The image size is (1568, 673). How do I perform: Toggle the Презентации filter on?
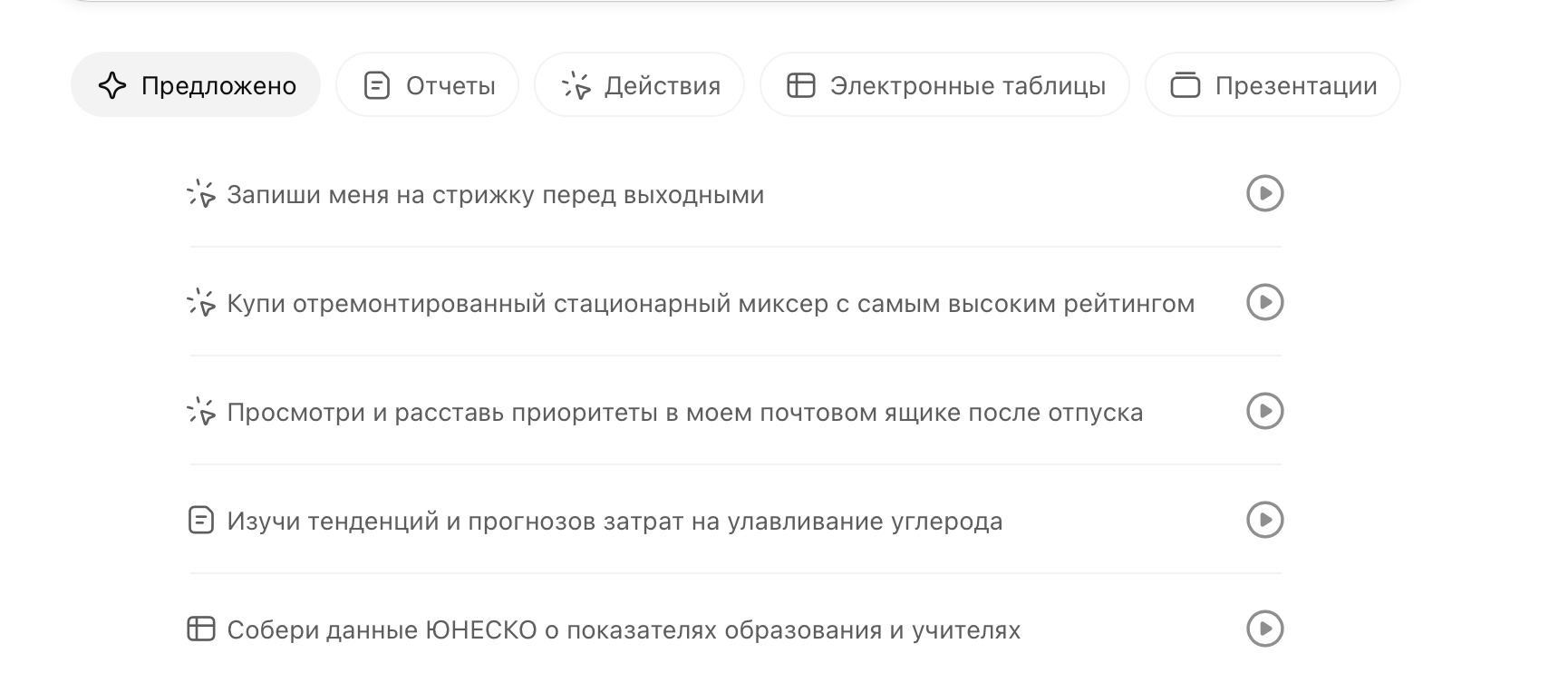click(1271, 85)
